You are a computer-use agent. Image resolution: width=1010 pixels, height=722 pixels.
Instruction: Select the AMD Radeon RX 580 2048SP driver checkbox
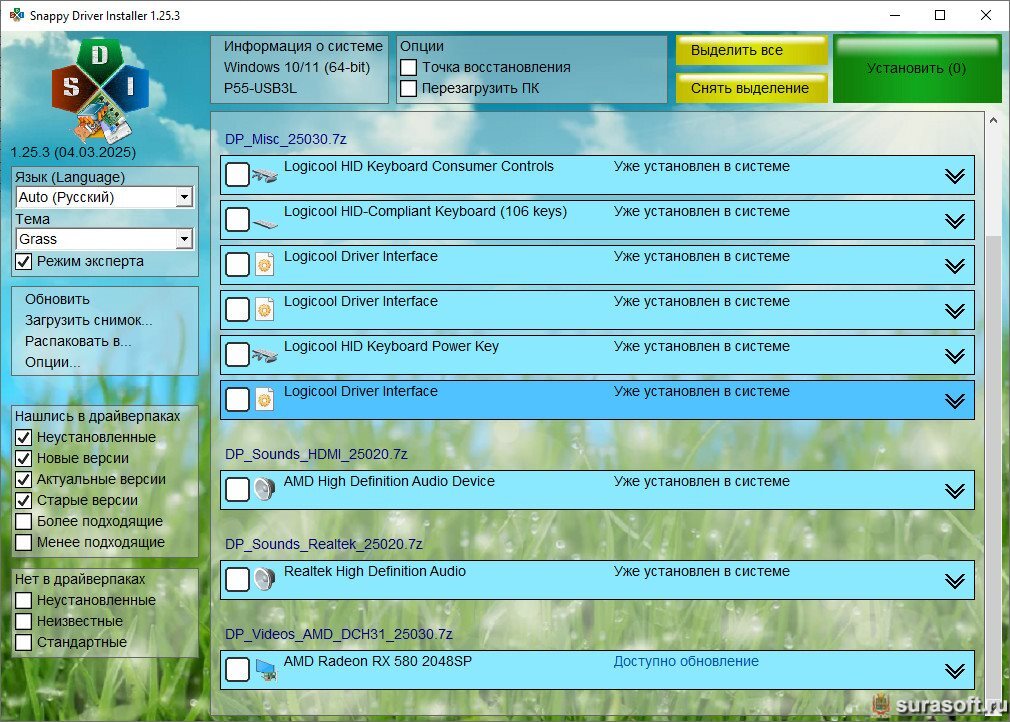coord(237,669)
